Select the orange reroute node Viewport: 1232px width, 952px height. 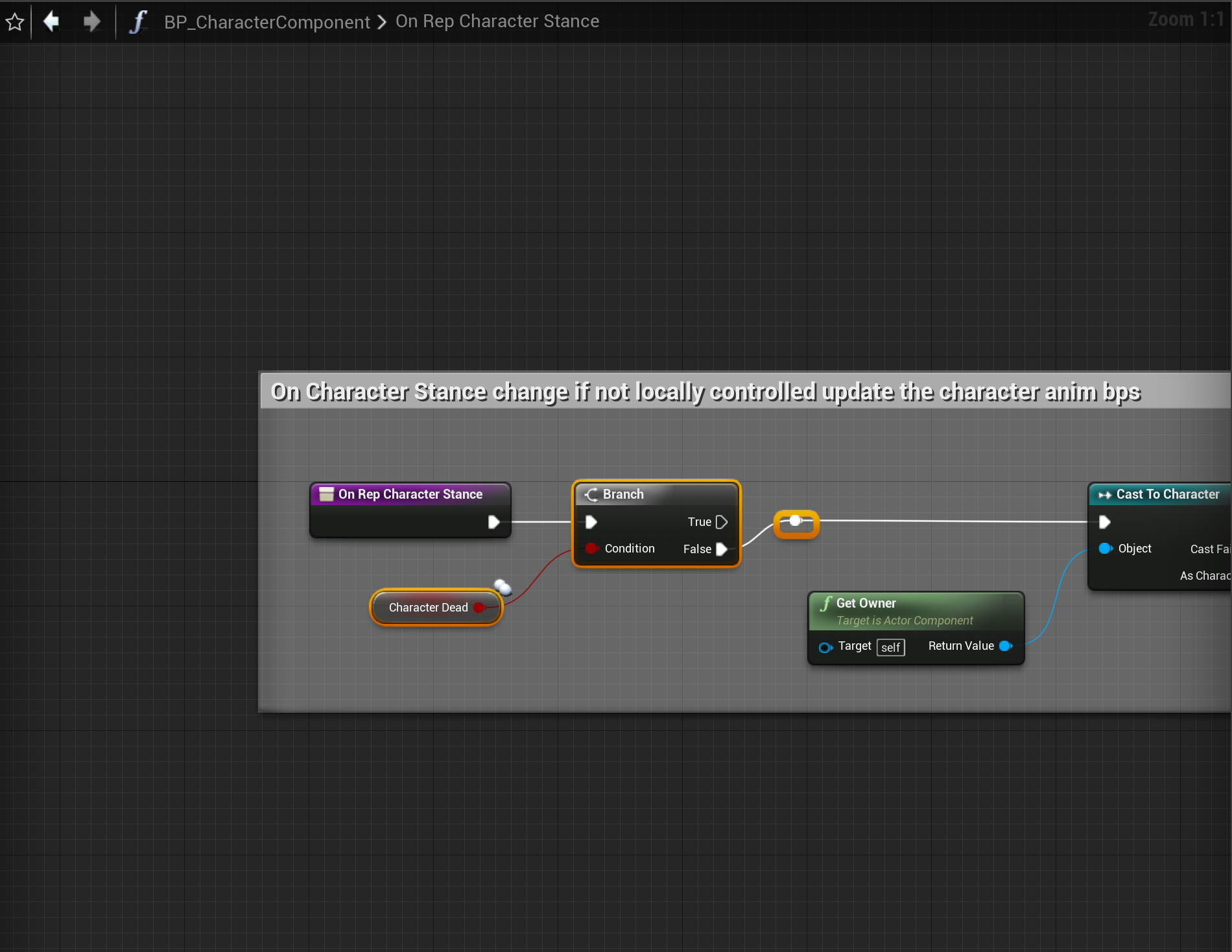[x=796, y=524]
